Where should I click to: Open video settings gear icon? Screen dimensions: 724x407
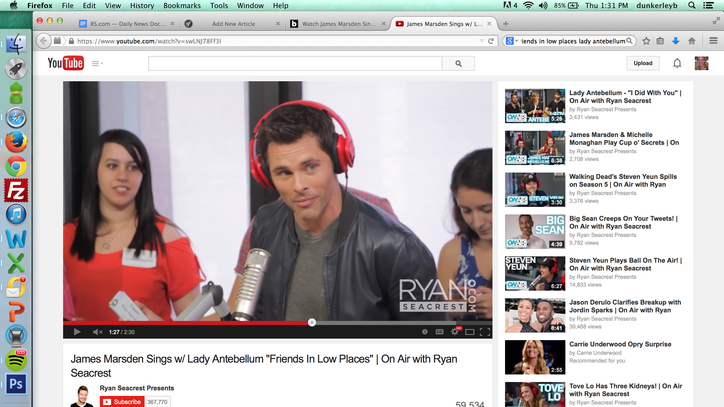click(x=455, y=332)
